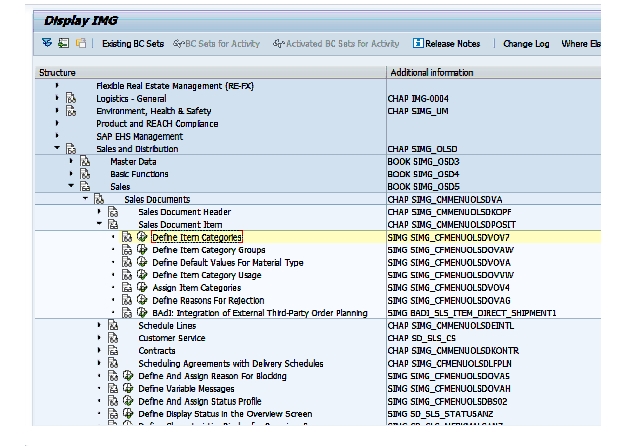
Task: Click the Release Notes info icon
Action: pyautogui.click(x=418, y=43)
